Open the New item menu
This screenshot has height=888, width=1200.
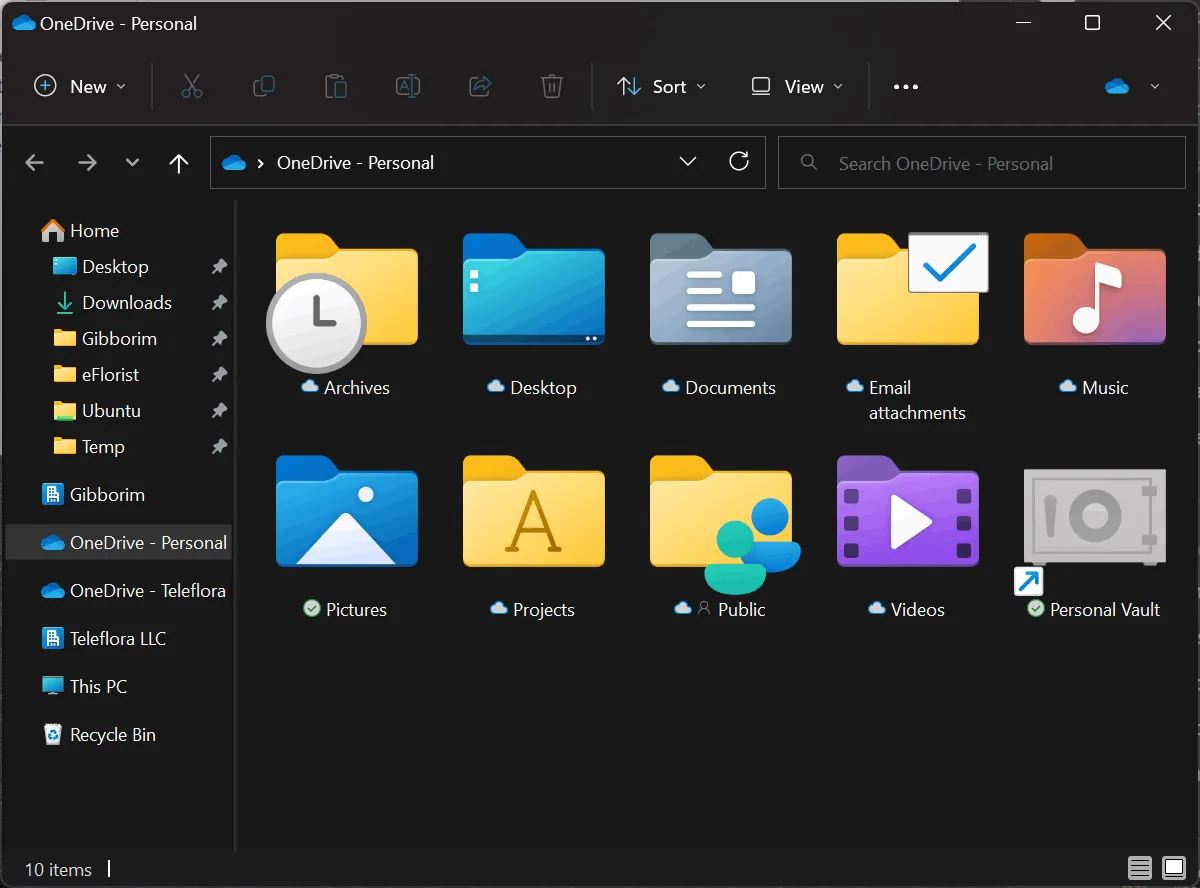[80, 86]
